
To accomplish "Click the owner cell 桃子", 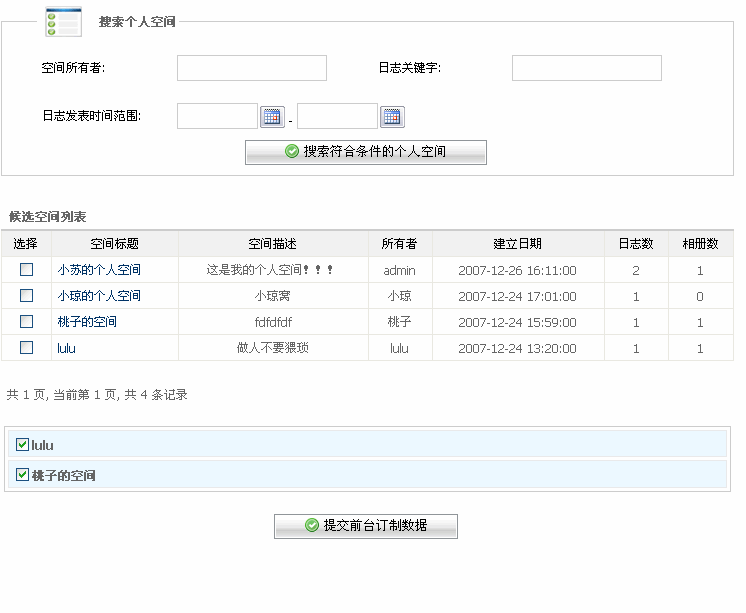I will click(400, 322).
